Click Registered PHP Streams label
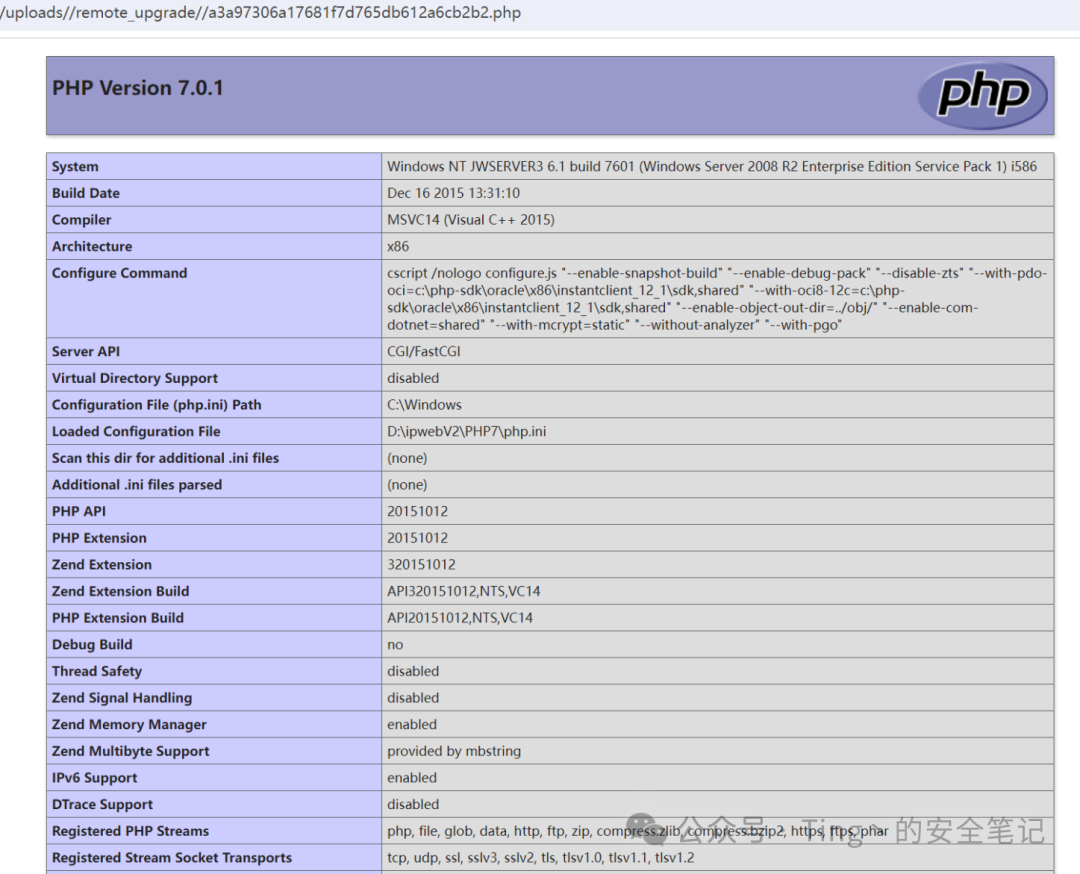1080x874 pixels. tap(130, 831)
